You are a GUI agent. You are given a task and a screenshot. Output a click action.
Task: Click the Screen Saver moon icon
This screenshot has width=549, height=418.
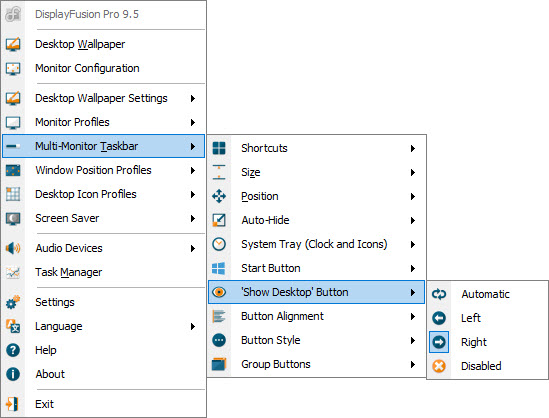tap(13, 218)
